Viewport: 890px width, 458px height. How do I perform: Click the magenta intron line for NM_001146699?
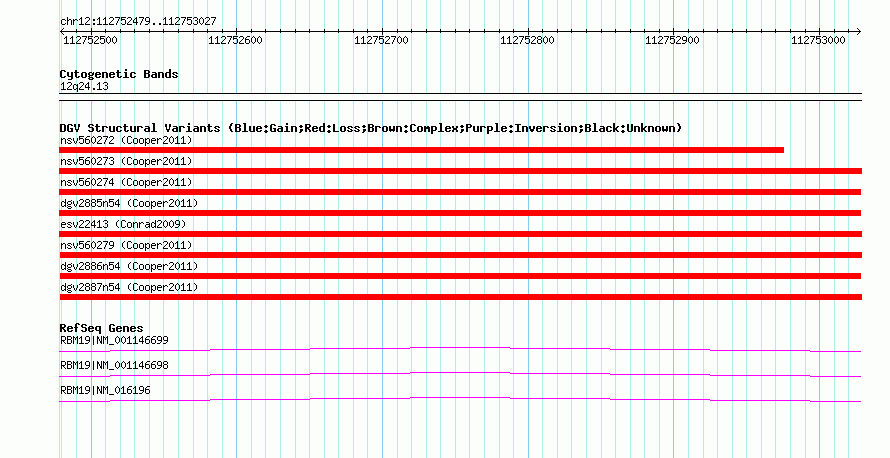click(460, 350)
